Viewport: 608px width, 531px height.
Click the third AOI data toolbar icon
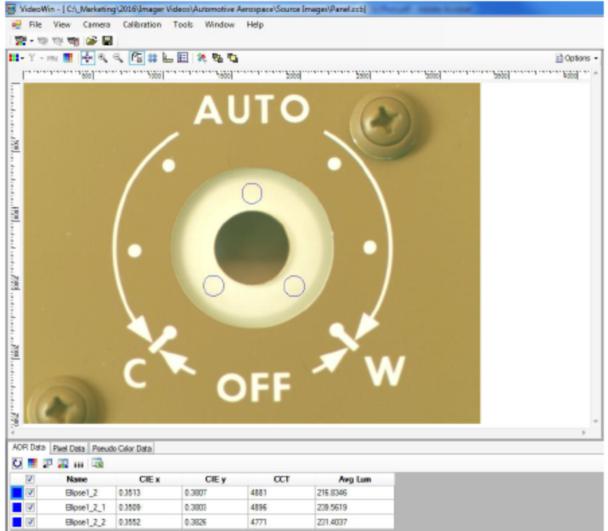(x=47, y=463)
